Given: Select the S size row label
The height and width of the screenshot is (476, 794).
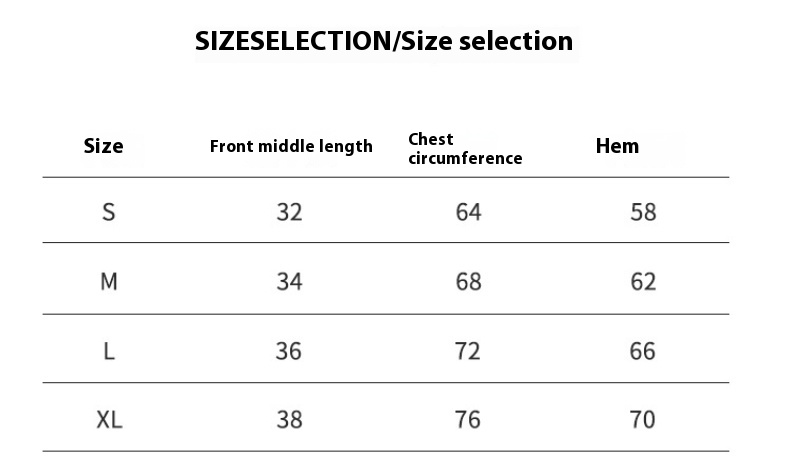Looking at the screenshot, I should (109, 212).
